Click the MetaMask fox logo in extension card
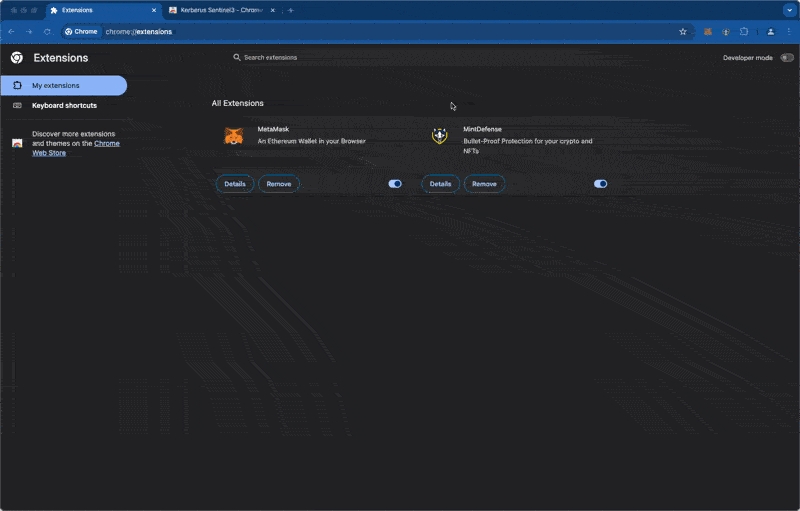This screenshot has width=800, height=511. [x=233, y=136]
